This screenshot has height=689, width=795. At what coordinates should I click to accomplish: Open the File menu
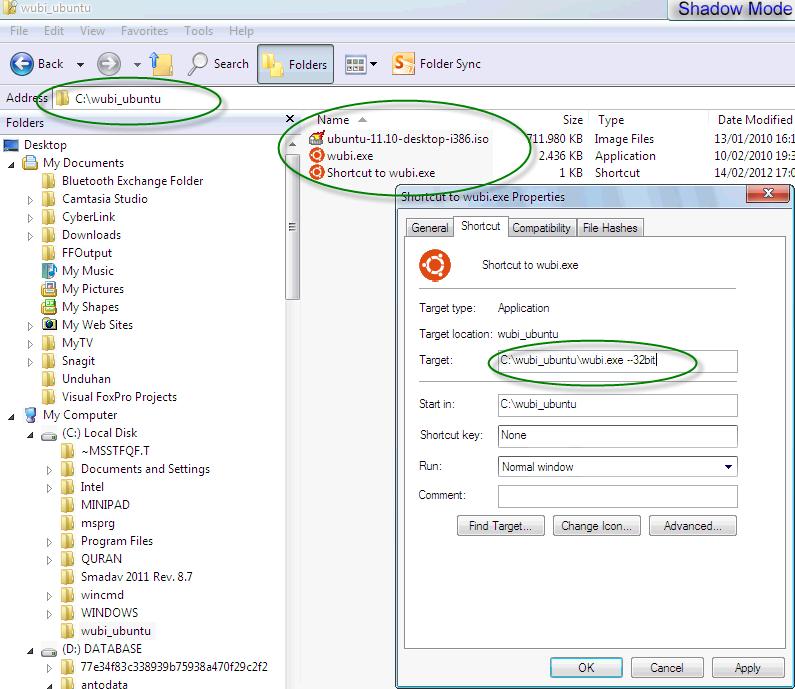pos(19,31)
